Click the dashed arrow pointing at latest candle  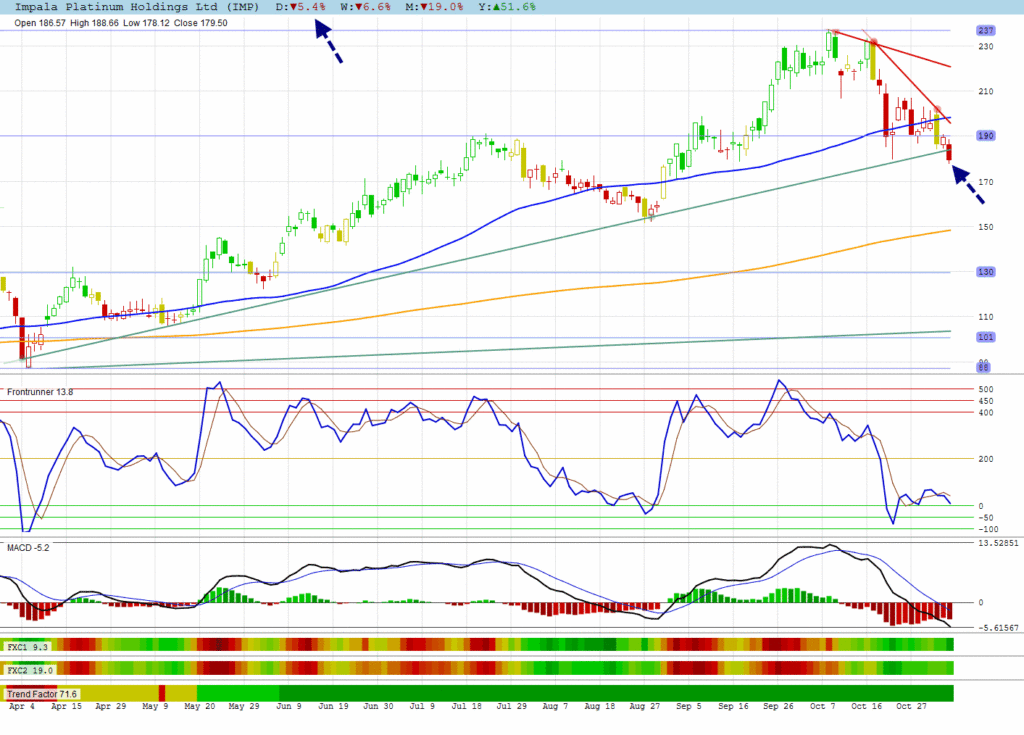tap(968, 185)
